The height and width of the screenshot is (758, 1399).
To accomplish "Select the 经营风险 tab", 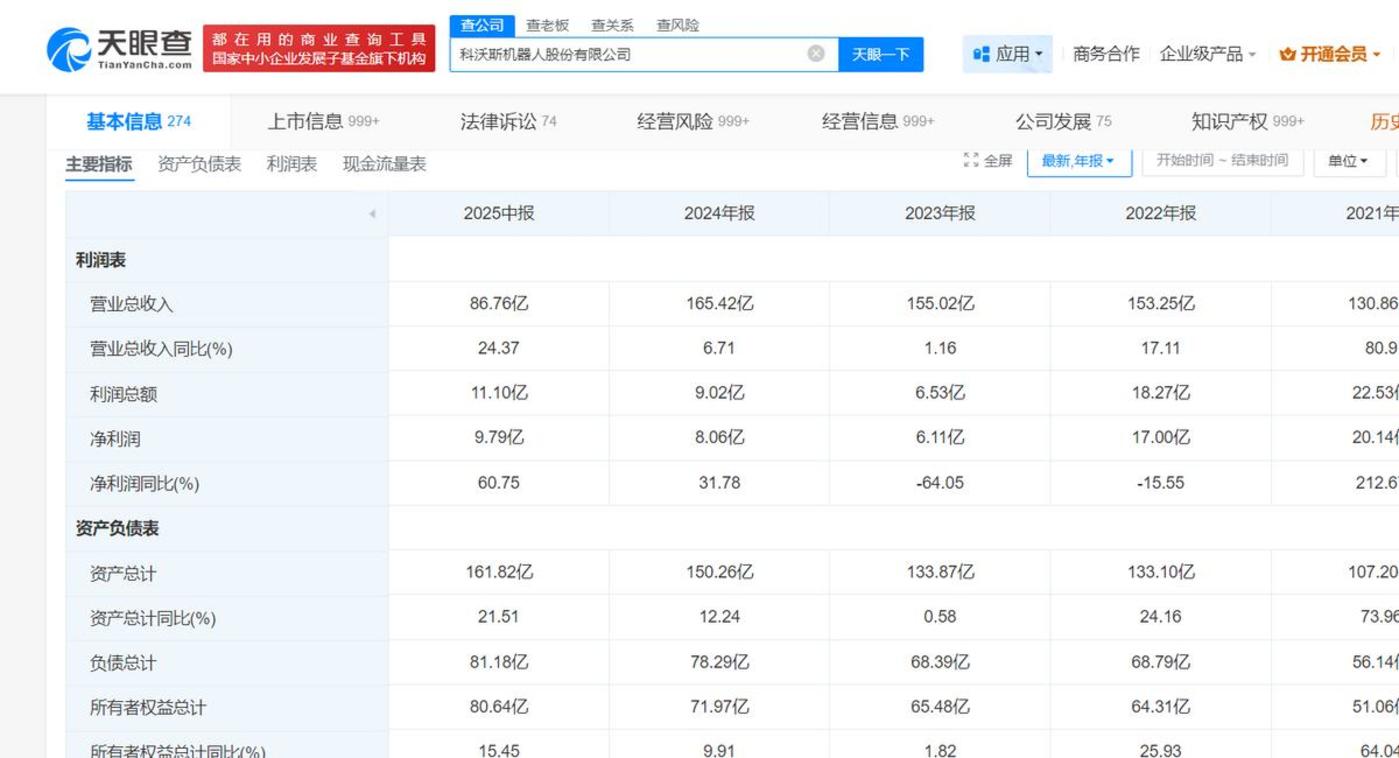I will click(692, 122).
